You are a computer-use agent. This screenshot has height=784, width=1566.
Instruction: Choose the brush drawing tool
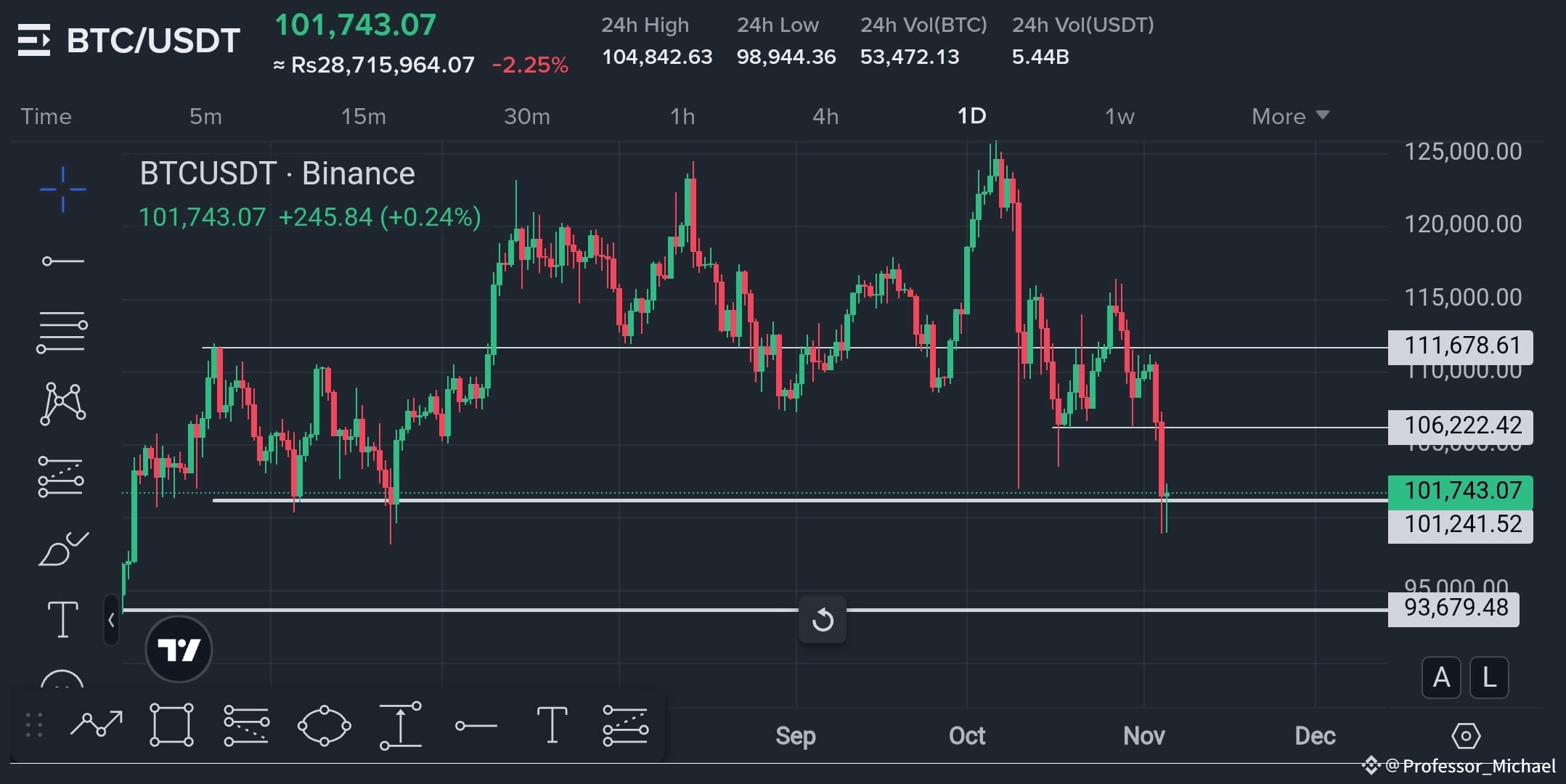tap(63, 550)
